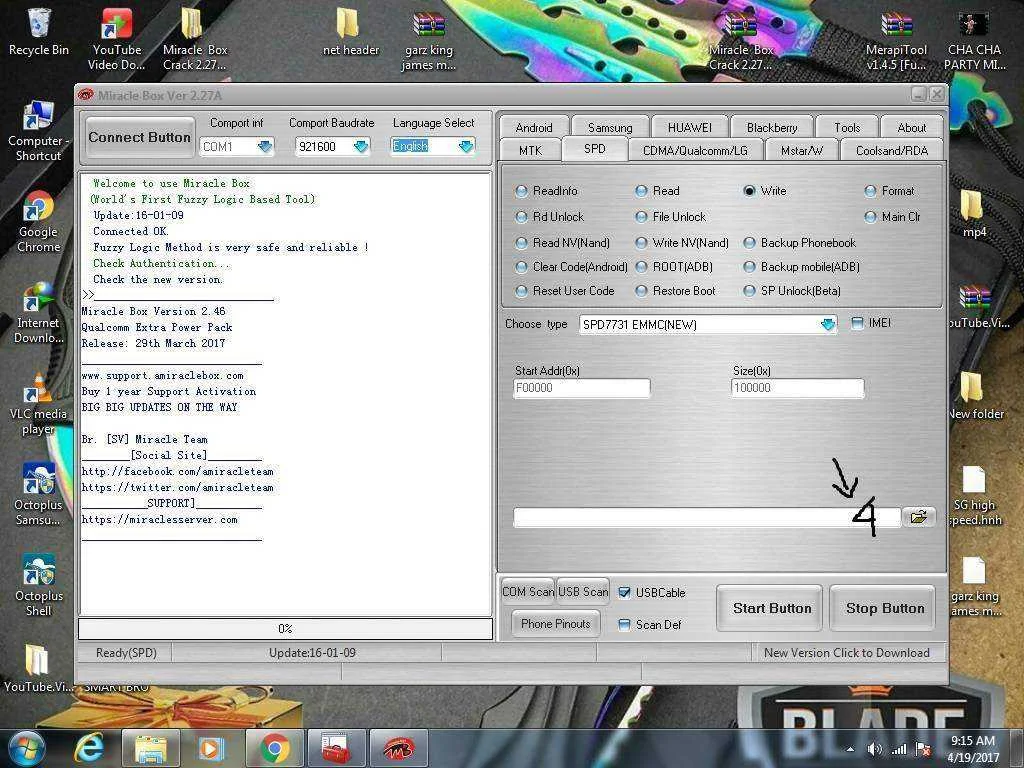Viewport: 1024px width, 768px height.
Task: Click the Start Addr(0x) input field
Action: 581,388
